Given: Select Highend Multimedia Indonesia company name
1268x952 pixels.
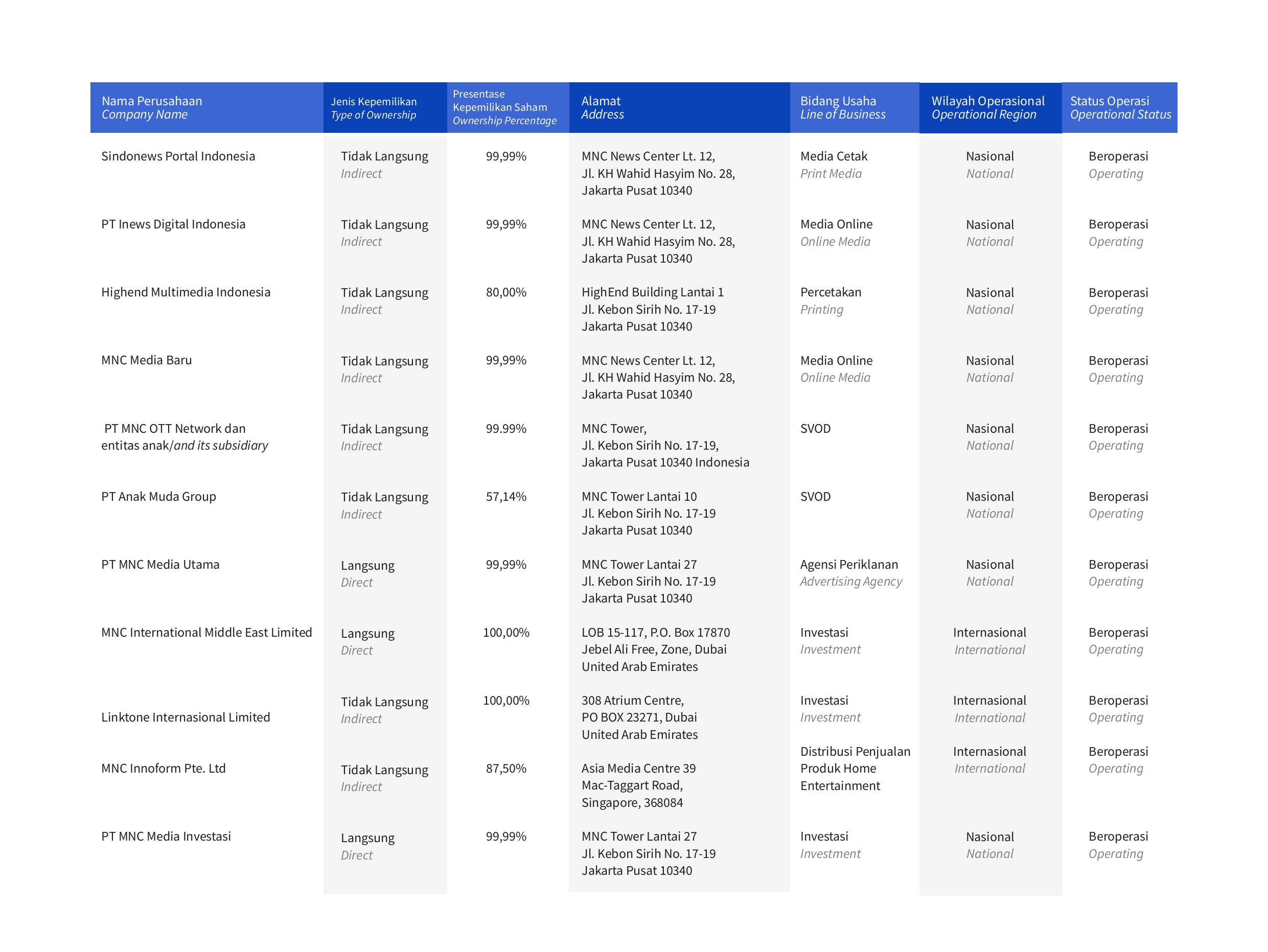Looking at the screenshot, I should point(186,292).
